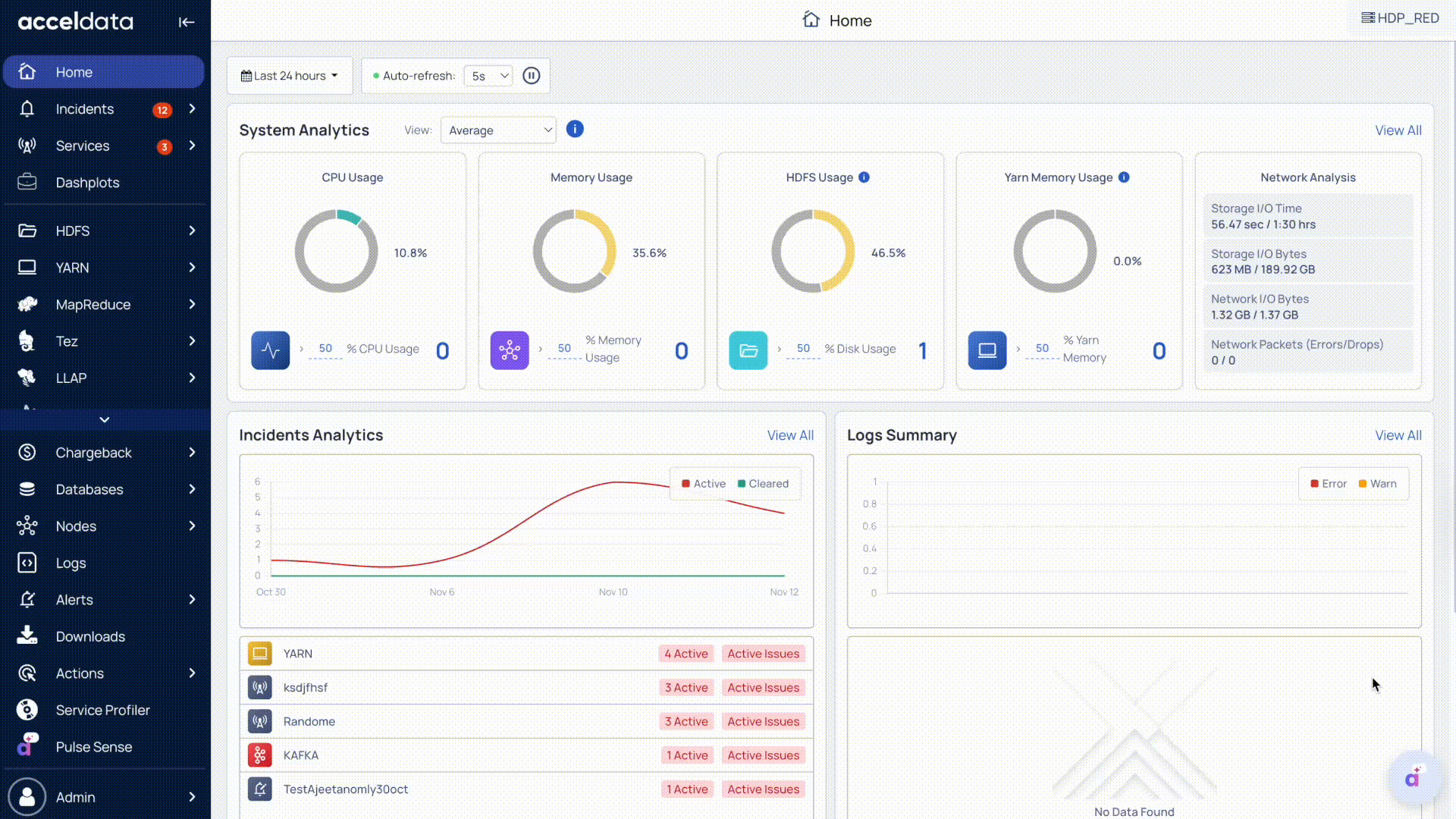Screen dimensions: 1456x819
Task: Click HDFS Usage info icon
Action: pyautogui.click(x=864, y=177)
